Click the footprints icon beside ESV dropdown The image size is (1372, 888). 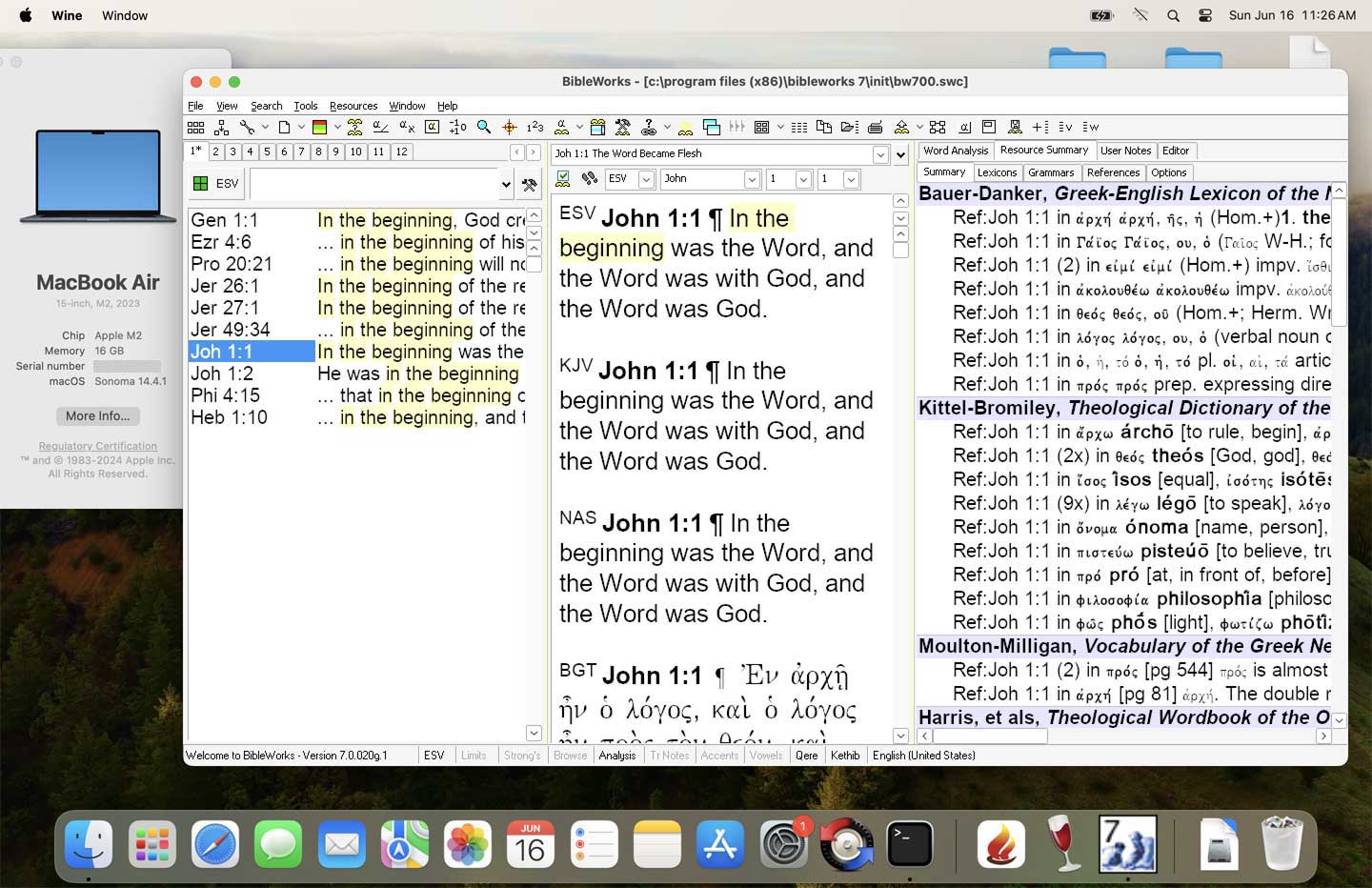tap(590, 178)
